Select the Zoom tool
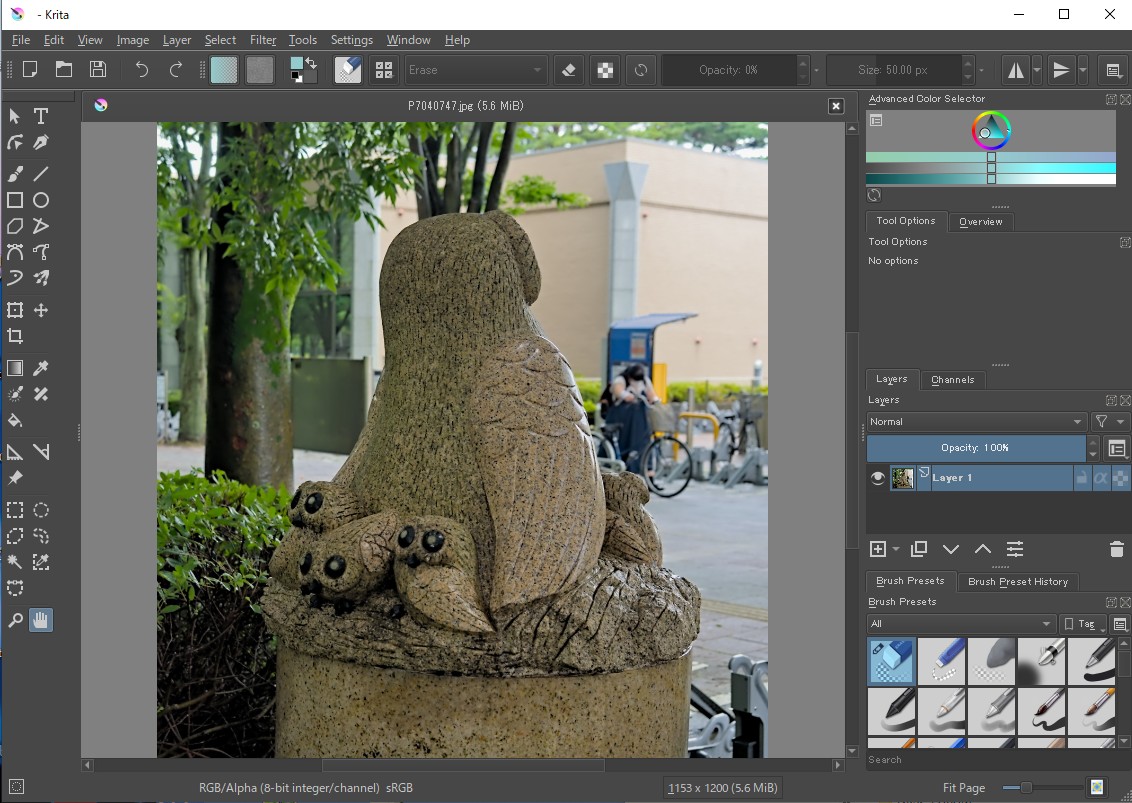Image resolution: width=1132 pixels, height=803 pixels. 15,620
